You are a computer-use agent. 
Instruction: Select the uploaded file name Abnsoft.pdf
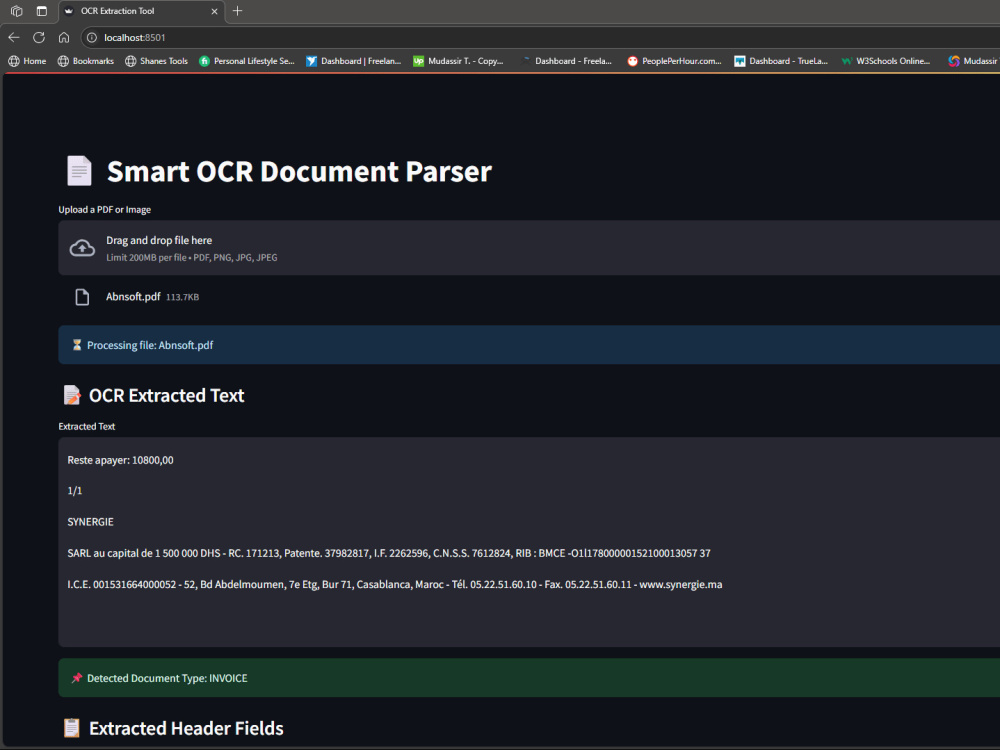[133, 297]
